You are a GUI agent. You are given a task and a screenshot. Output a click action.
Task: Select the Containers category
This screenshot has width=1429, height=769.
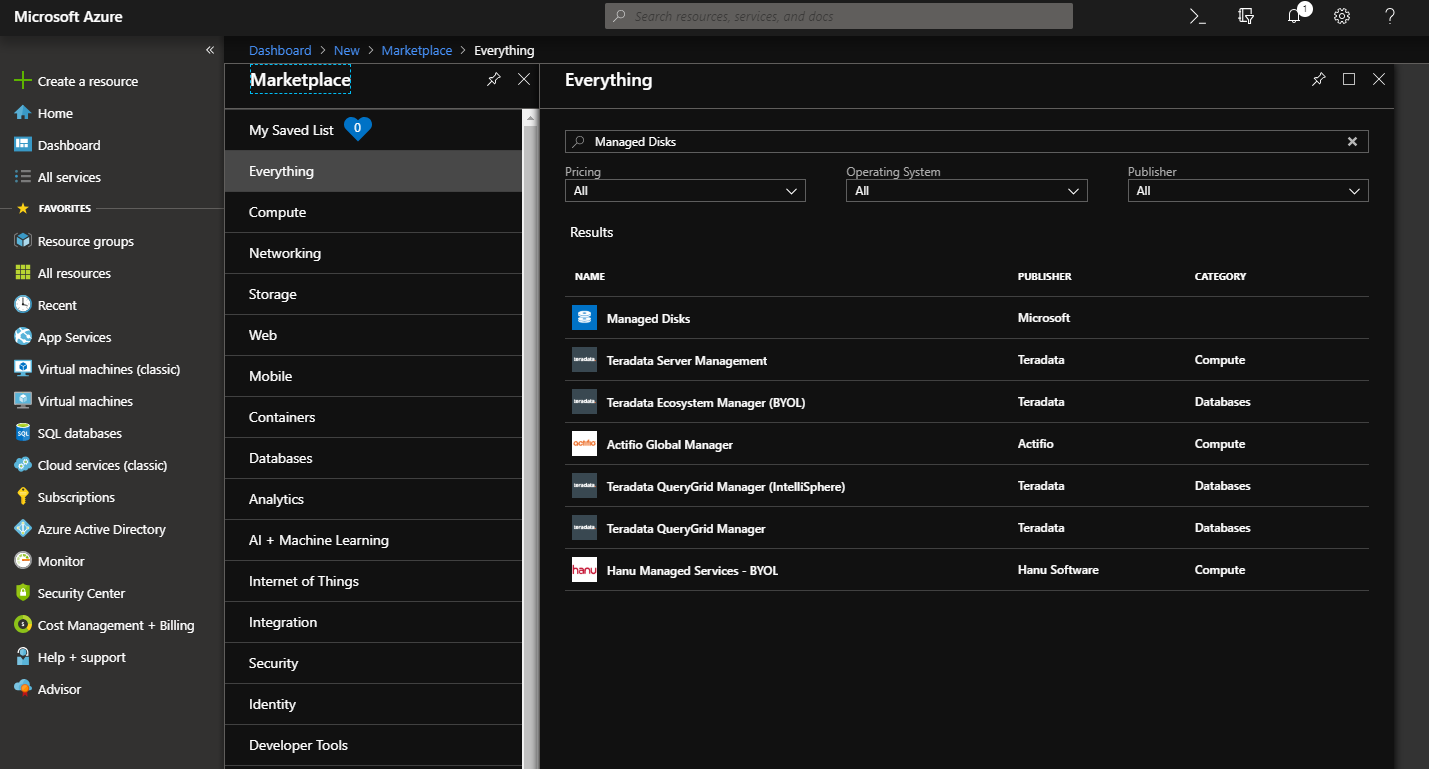click(x=373, y=417)
